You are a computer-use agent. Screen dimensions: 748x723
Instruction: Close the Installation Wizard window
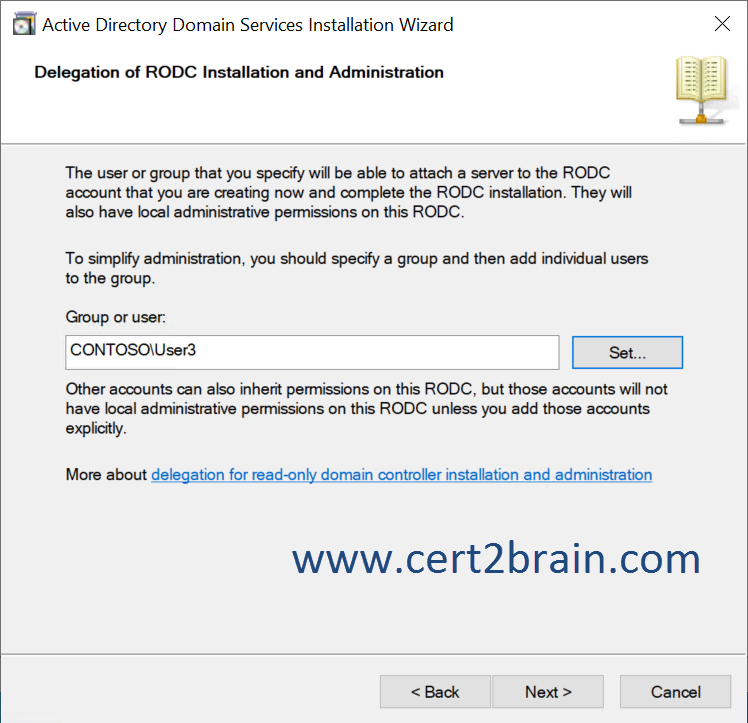click(721, 24)
